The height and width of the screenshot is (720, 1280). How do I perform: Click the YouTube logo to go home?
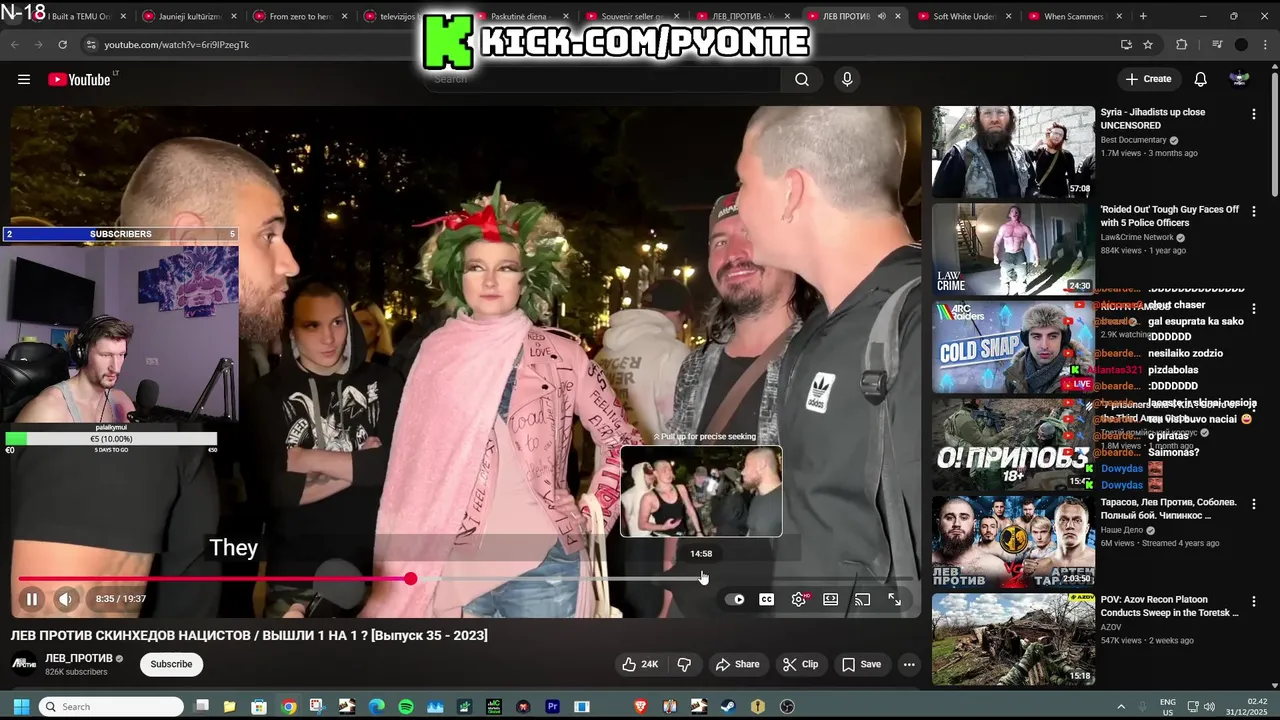click(80, 79)
